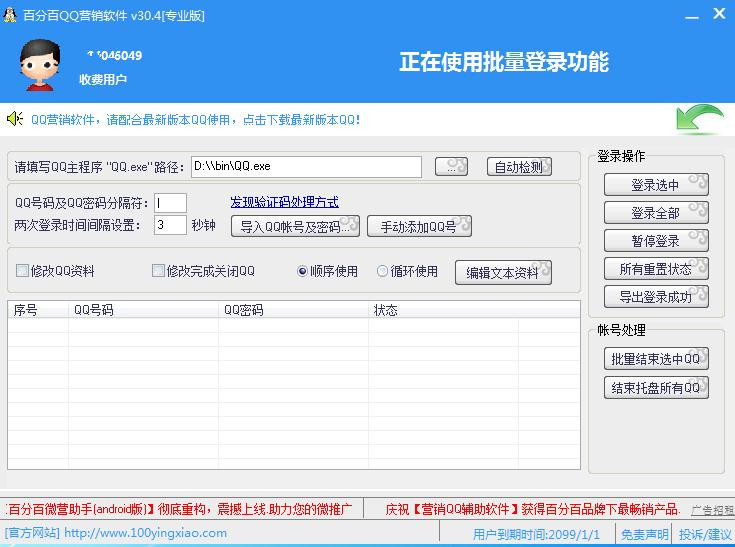Open the 投诉/建议 link
This screenshot has width=735, height=547.
tap(705, 534)
